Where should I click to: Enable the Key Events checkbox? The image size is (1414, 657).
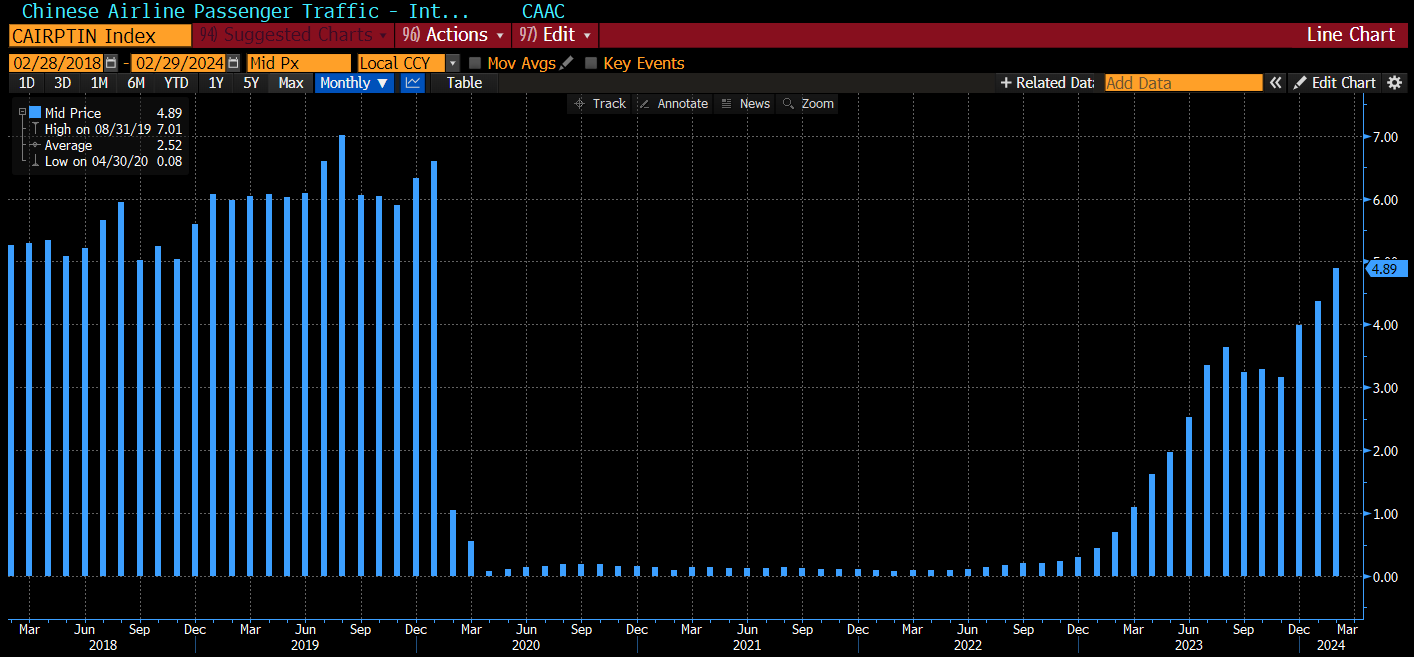(591, 63)
